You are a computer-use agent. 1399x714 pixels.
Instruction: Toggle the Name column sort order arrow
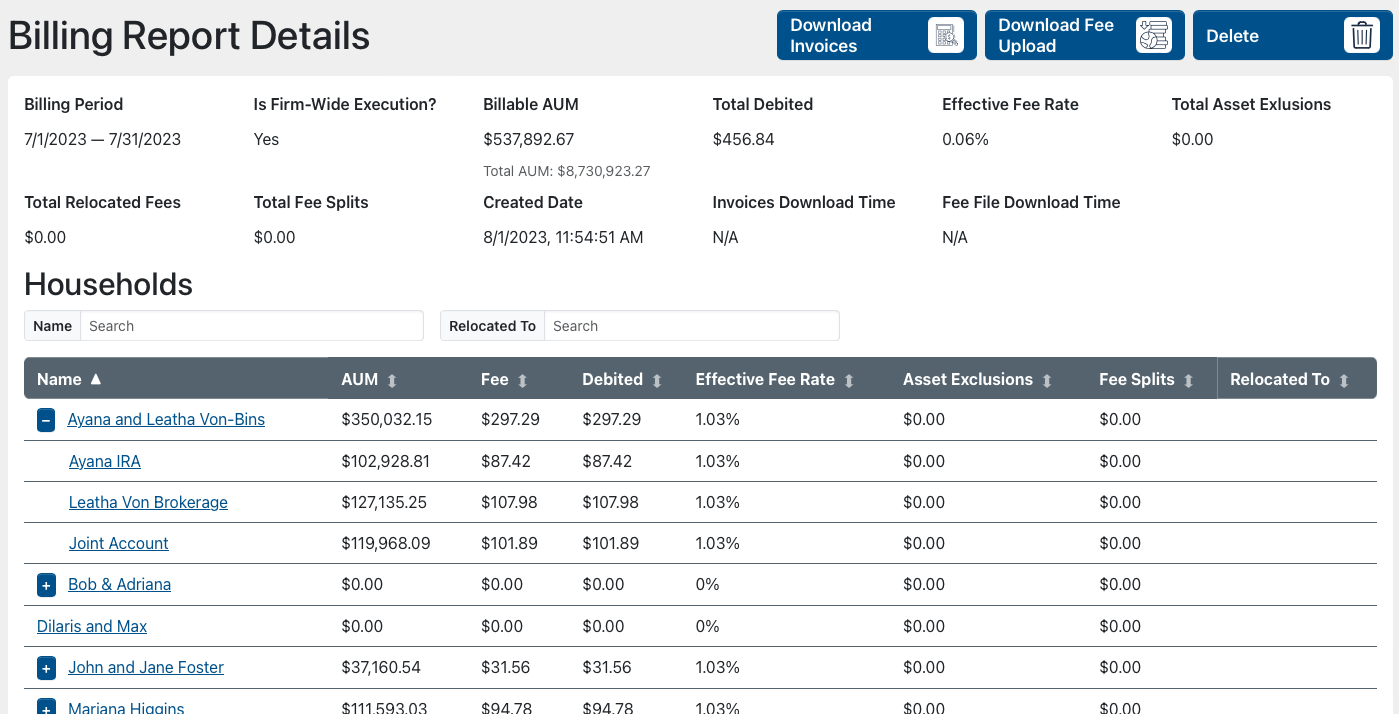(94, 379)
